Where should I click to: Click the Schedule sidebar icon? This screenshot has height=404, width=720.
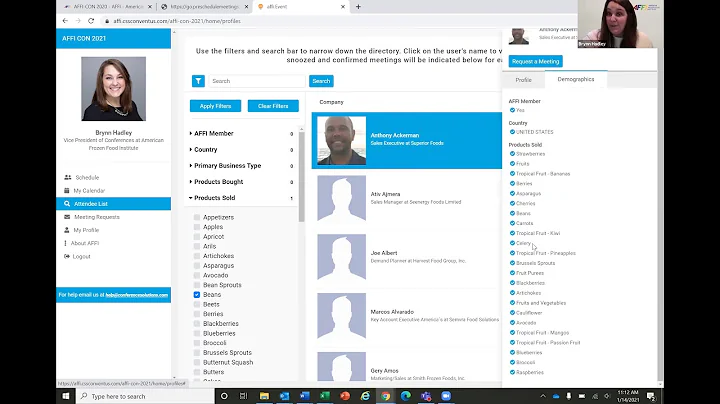click(x=68, y=177)
